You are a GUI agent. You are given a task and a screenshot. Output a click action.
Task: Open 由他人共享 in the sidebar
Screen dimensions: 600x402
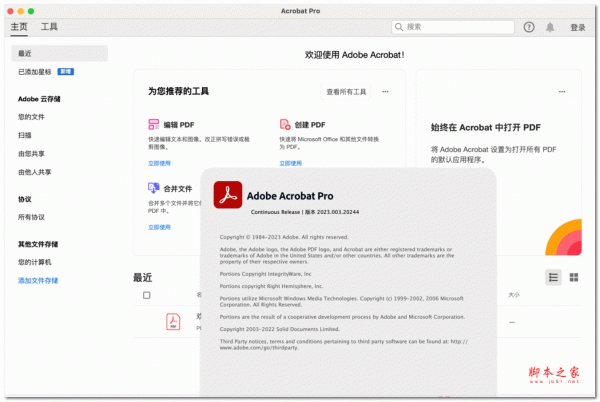click(x=34, y=172)
